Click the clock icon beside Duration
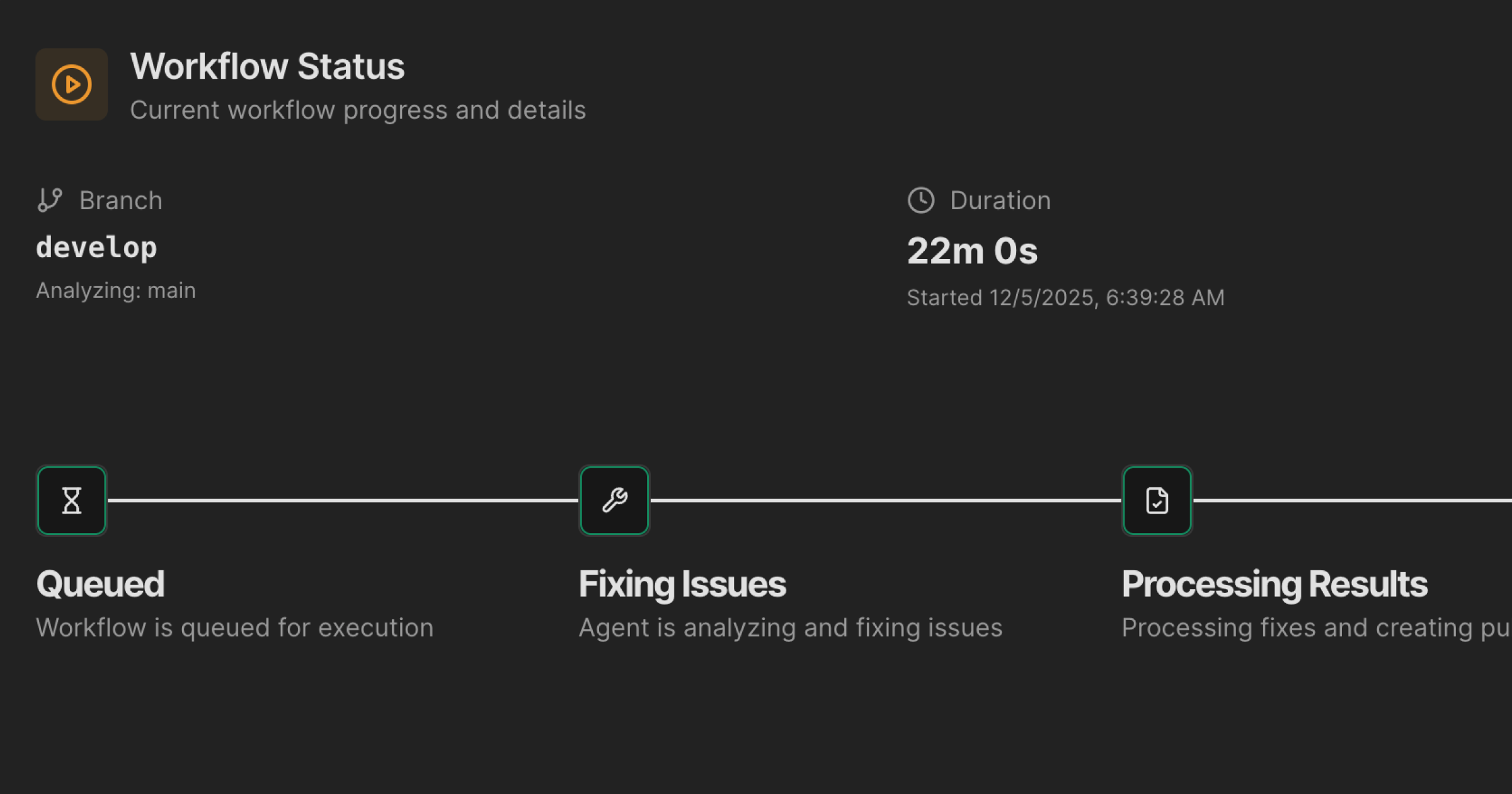The height and width of the screenshot is (794, 1512). pos(921,200)
